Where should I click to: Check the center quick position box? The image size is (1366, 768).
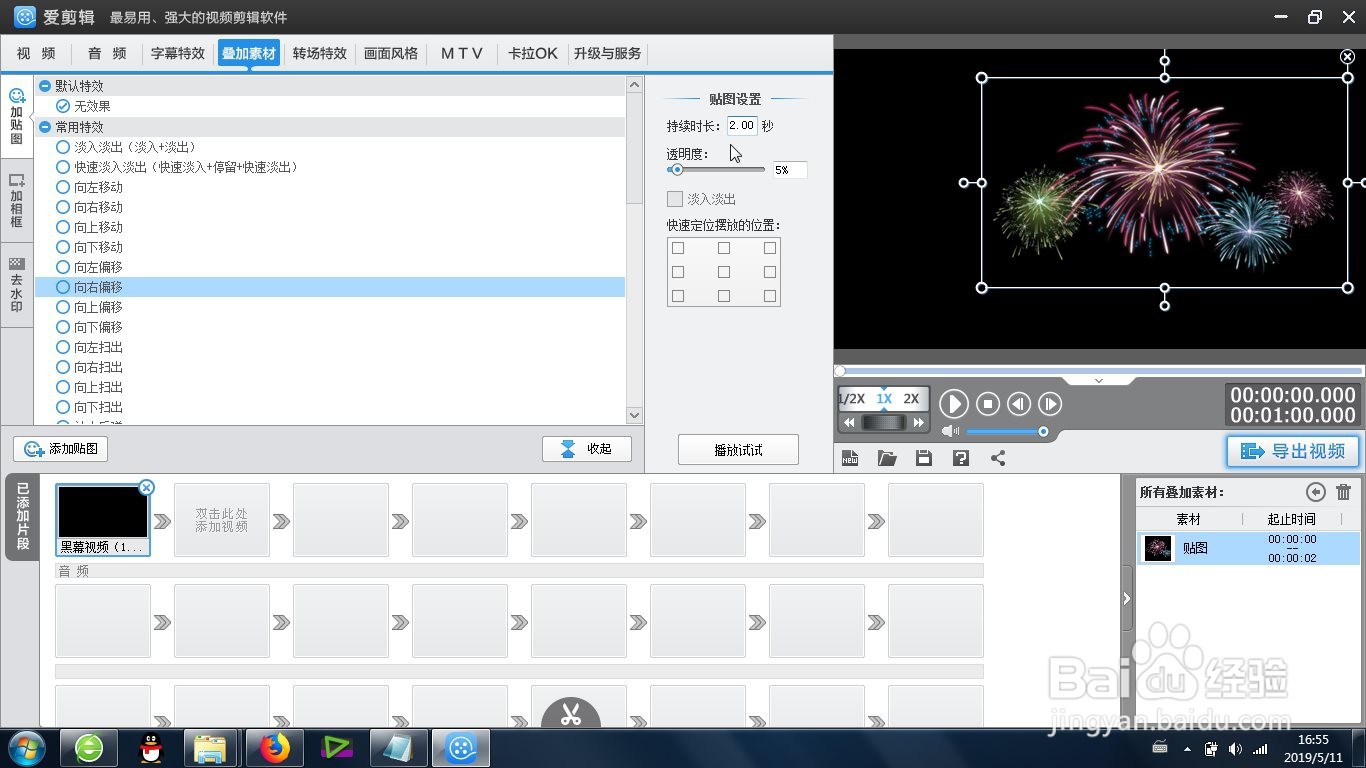point(724,272)
